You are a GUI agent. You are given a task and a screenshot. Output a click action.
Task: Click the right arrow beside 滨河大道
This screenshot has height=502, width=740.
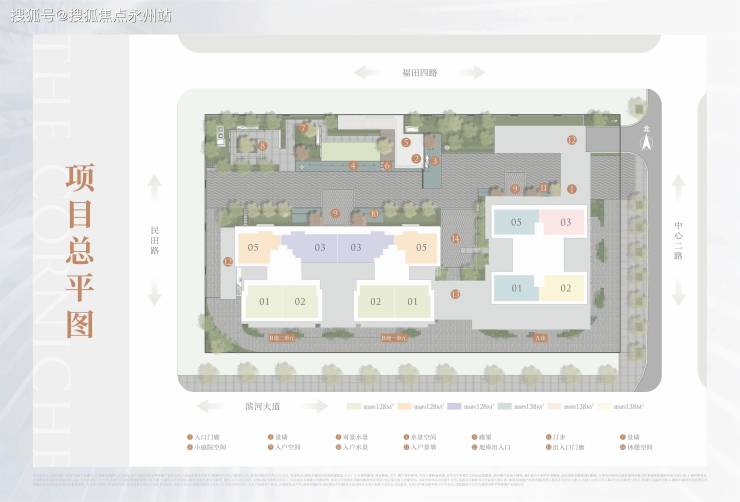click(315, 406)
